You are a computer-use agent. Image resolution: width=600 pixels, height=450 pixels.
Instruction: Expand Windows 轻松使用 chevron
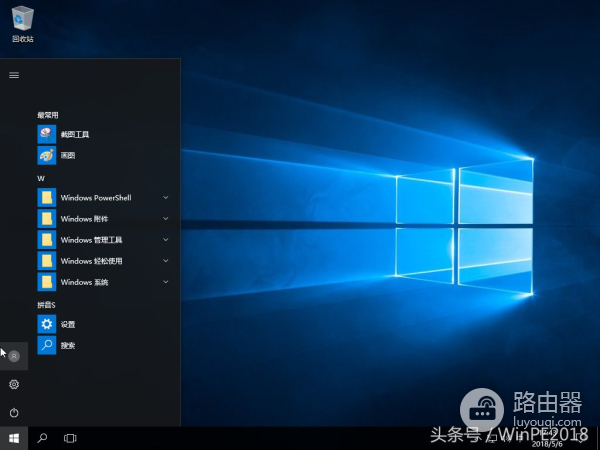click(x=166, y=261)
